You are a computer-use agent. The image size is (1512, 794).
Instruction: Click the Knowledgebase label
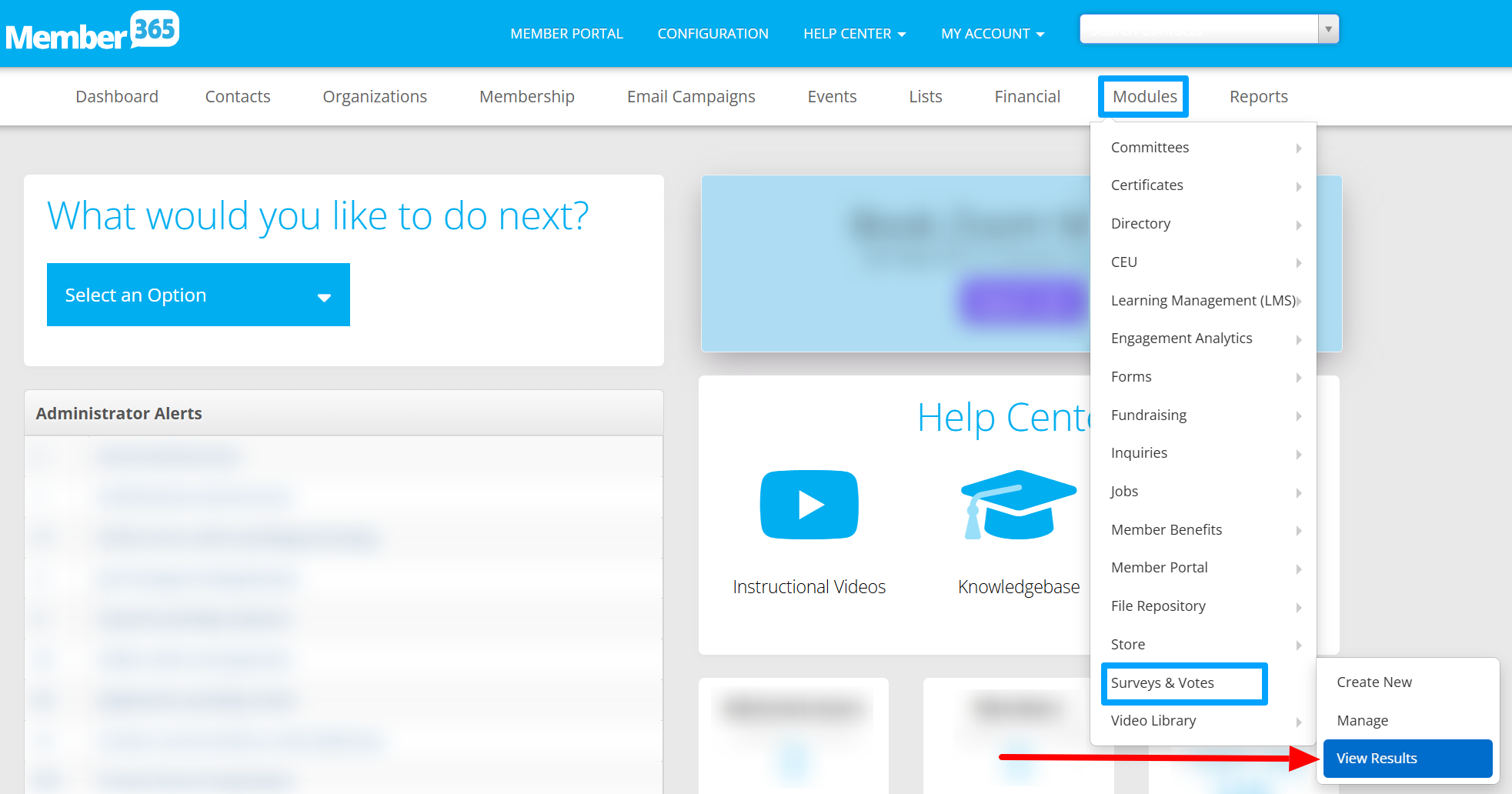pos(1019,587)
